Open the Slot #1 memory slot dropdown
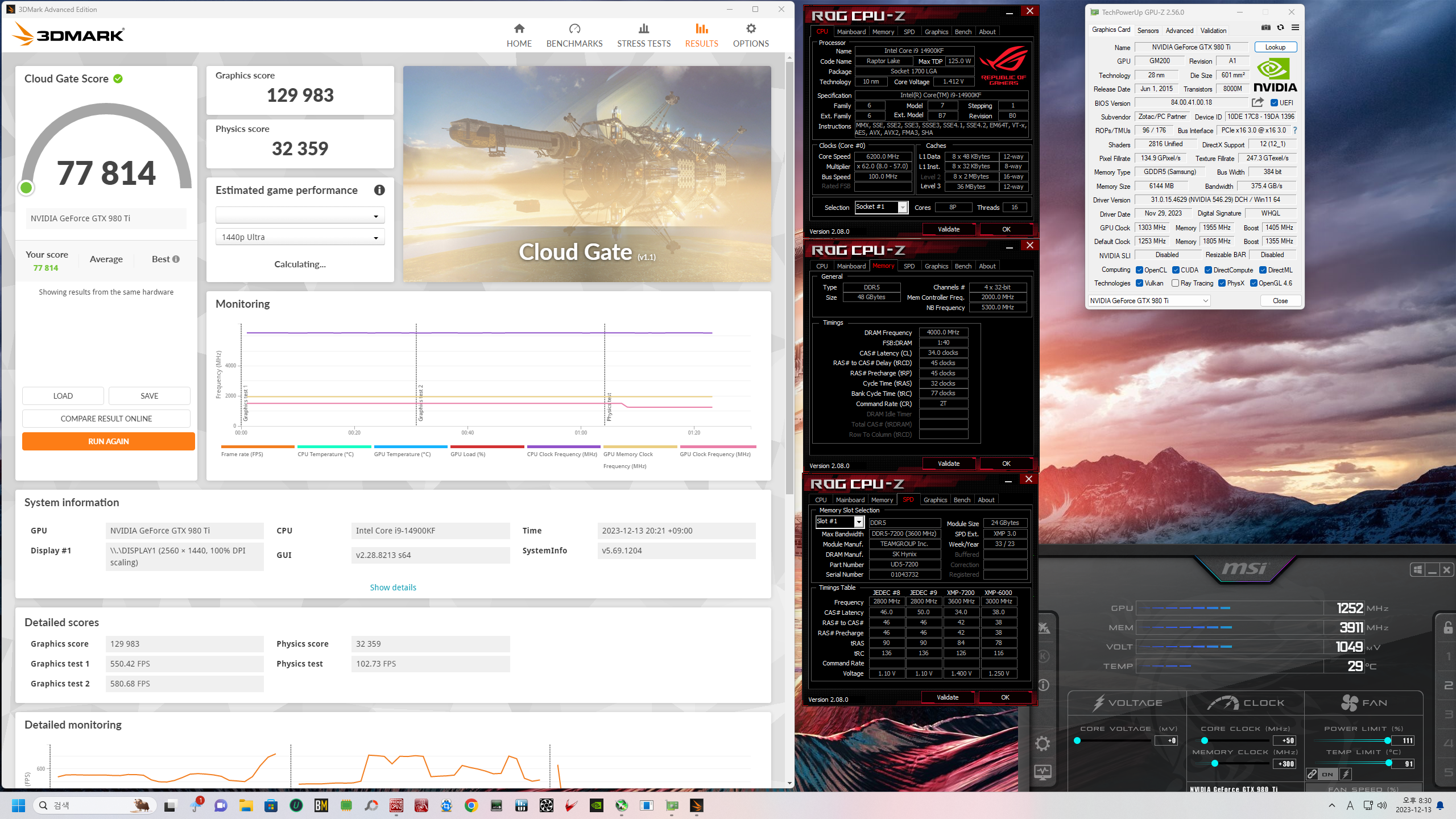Image resolution: width=1456 pixels, height=819 pixels. (839, 522)
